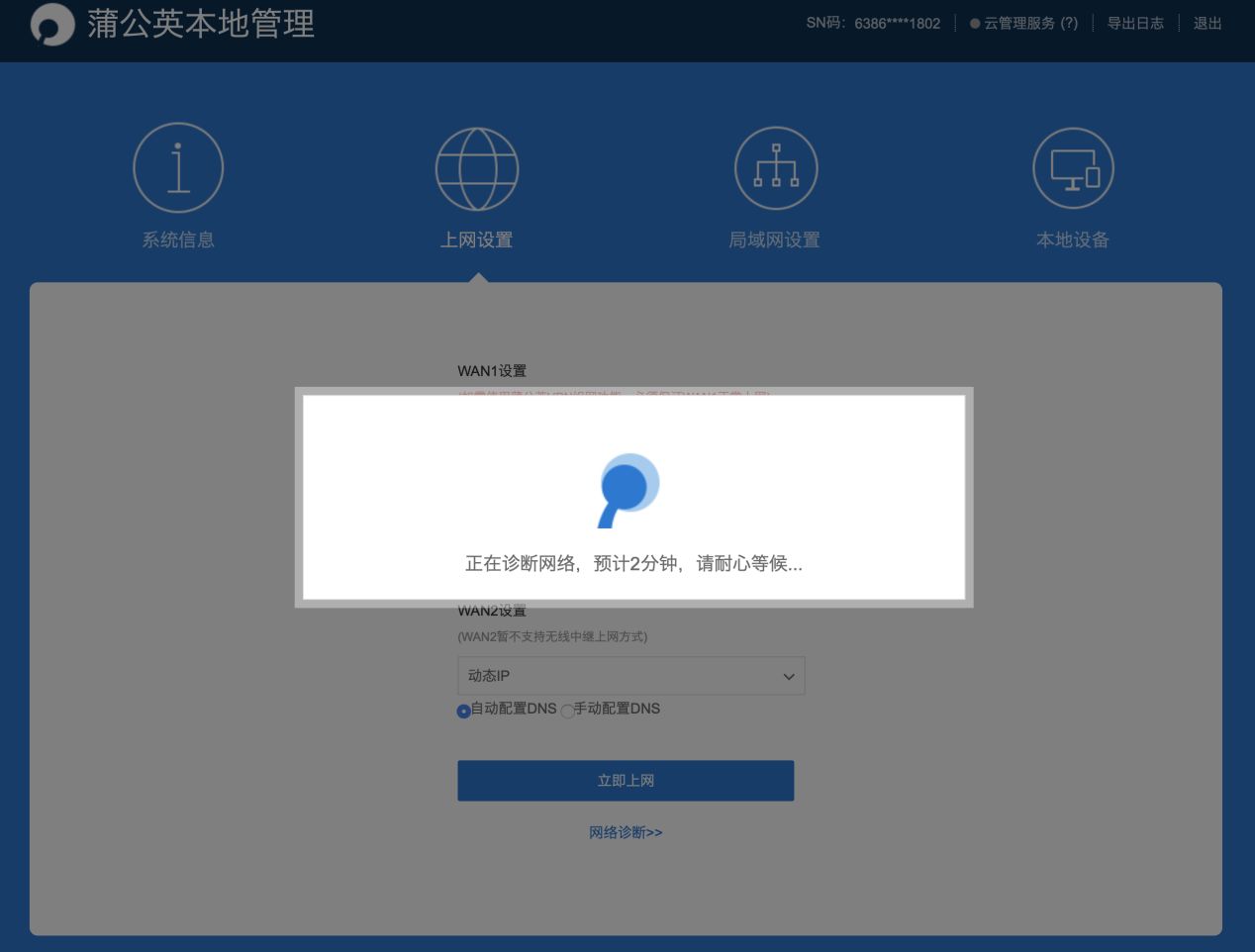Screen dimensions: 1255x952
Task: Select the 自动配置DNS radio button
Action: click(x=463, y=711)
